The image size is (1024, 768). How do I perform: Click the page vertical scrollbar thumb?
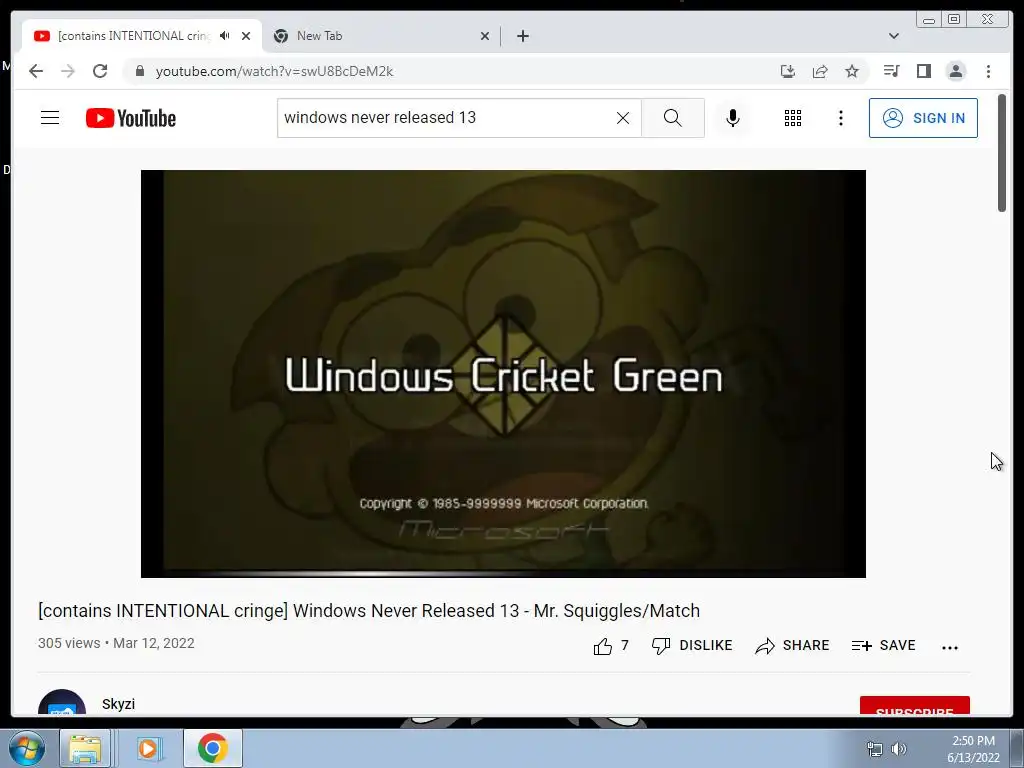pyautogui.click(x=1002, y=153)
